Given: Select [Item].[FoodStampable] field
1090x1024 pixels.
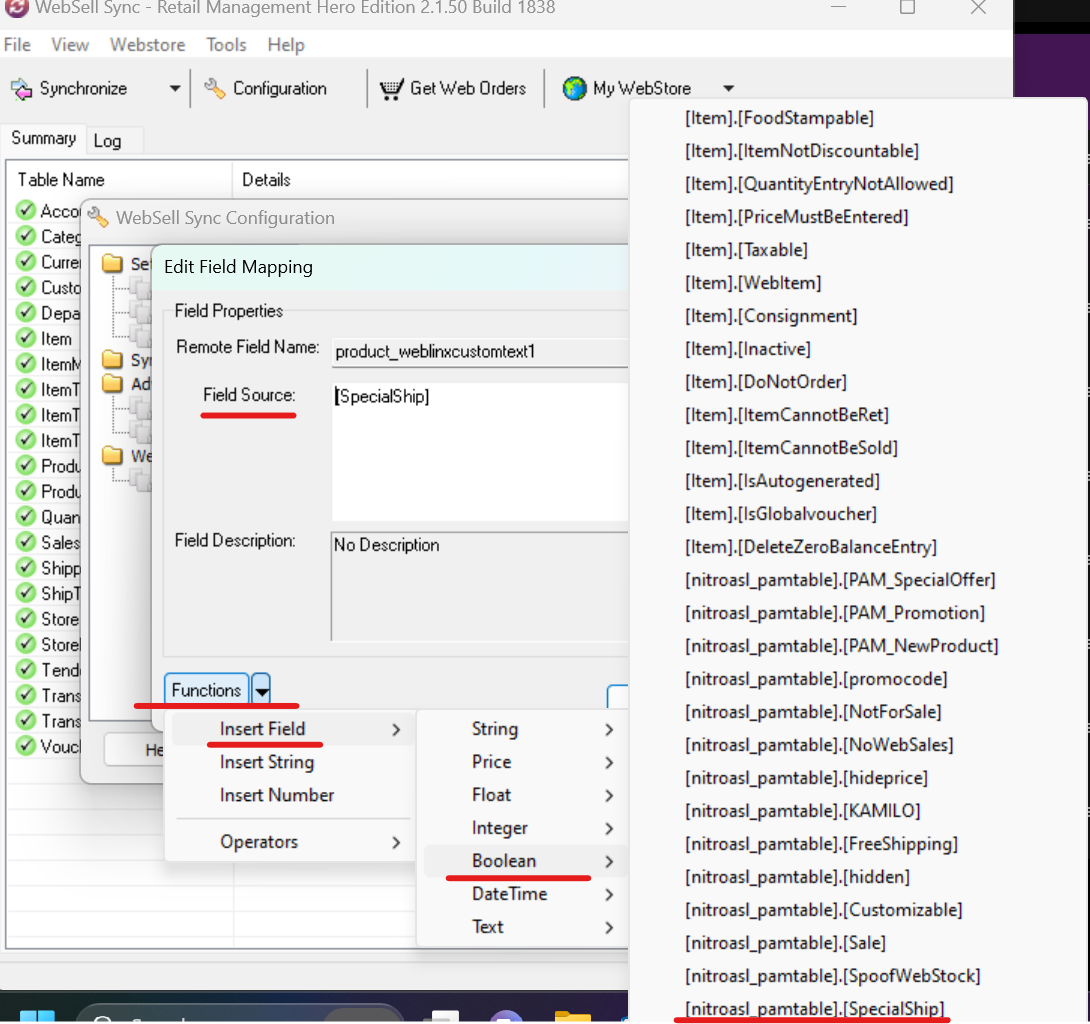Looking at the screenshot, I should pos(779,117).
